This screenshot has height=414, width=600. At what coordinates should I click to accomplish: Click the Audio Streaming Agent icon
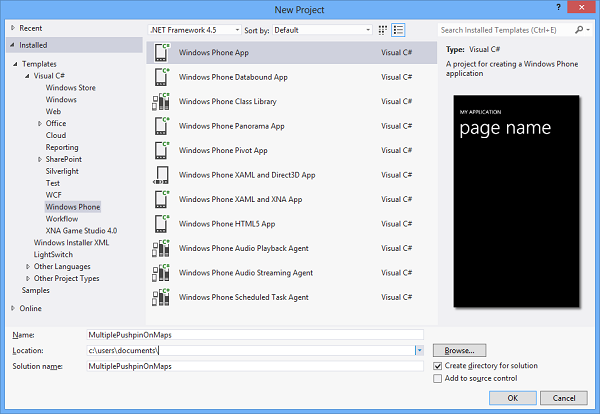click(x=161, y=273)
